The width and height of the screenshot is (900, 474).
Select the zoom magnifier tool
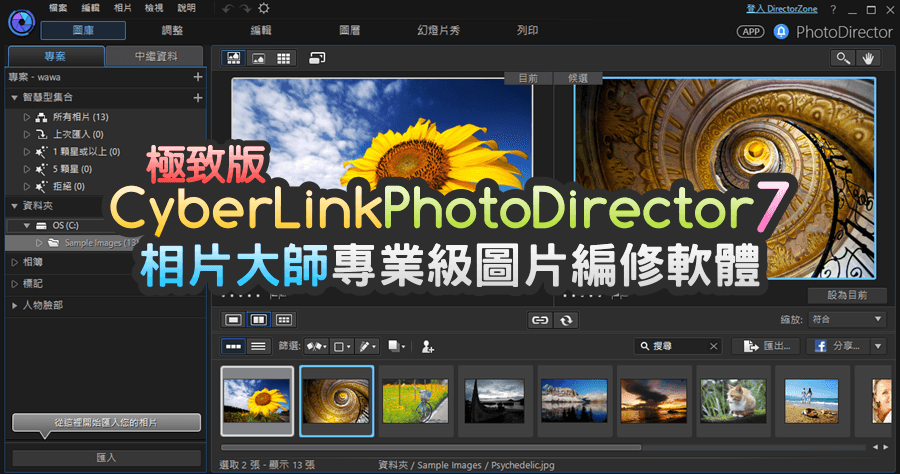pyautogui.click(x=843, y=58)
